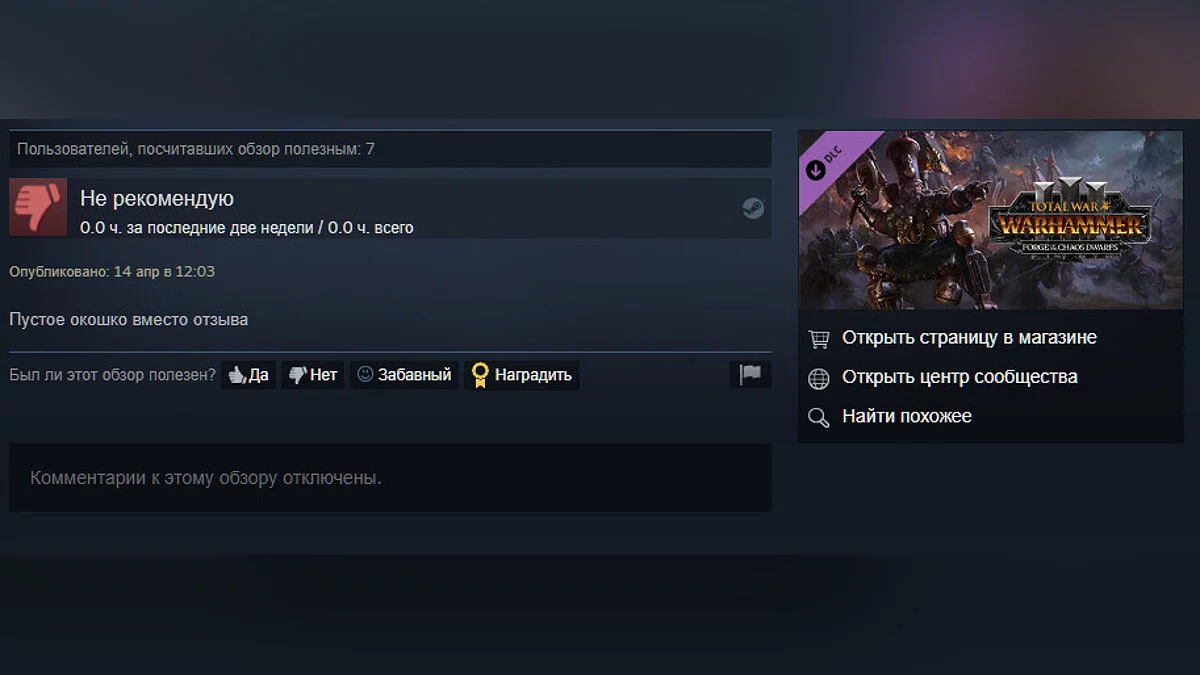This screenshot has height=675, width=1200.
Task: Click the shopping cart icon
Action: 818,339
